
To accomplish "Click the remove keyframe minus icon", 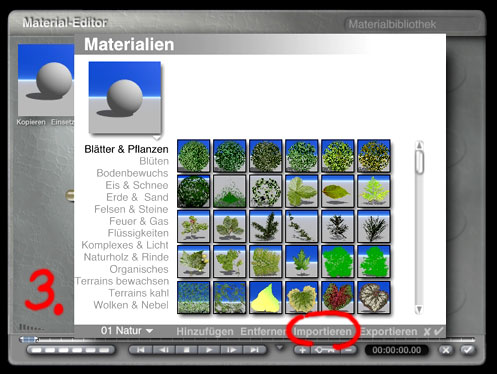I will click(348, 350).
